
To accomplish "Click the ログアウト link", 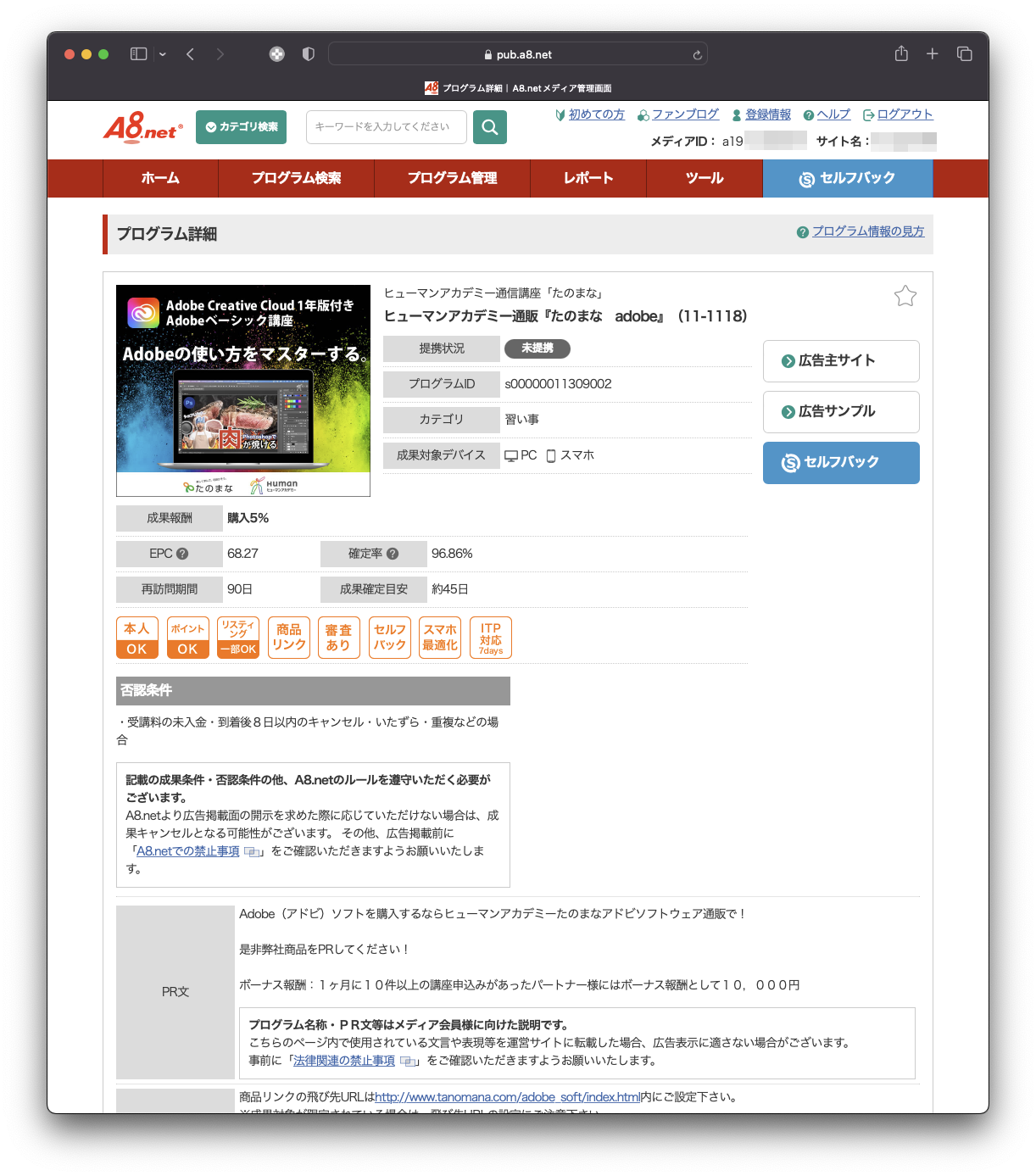I will click(905, 114).
